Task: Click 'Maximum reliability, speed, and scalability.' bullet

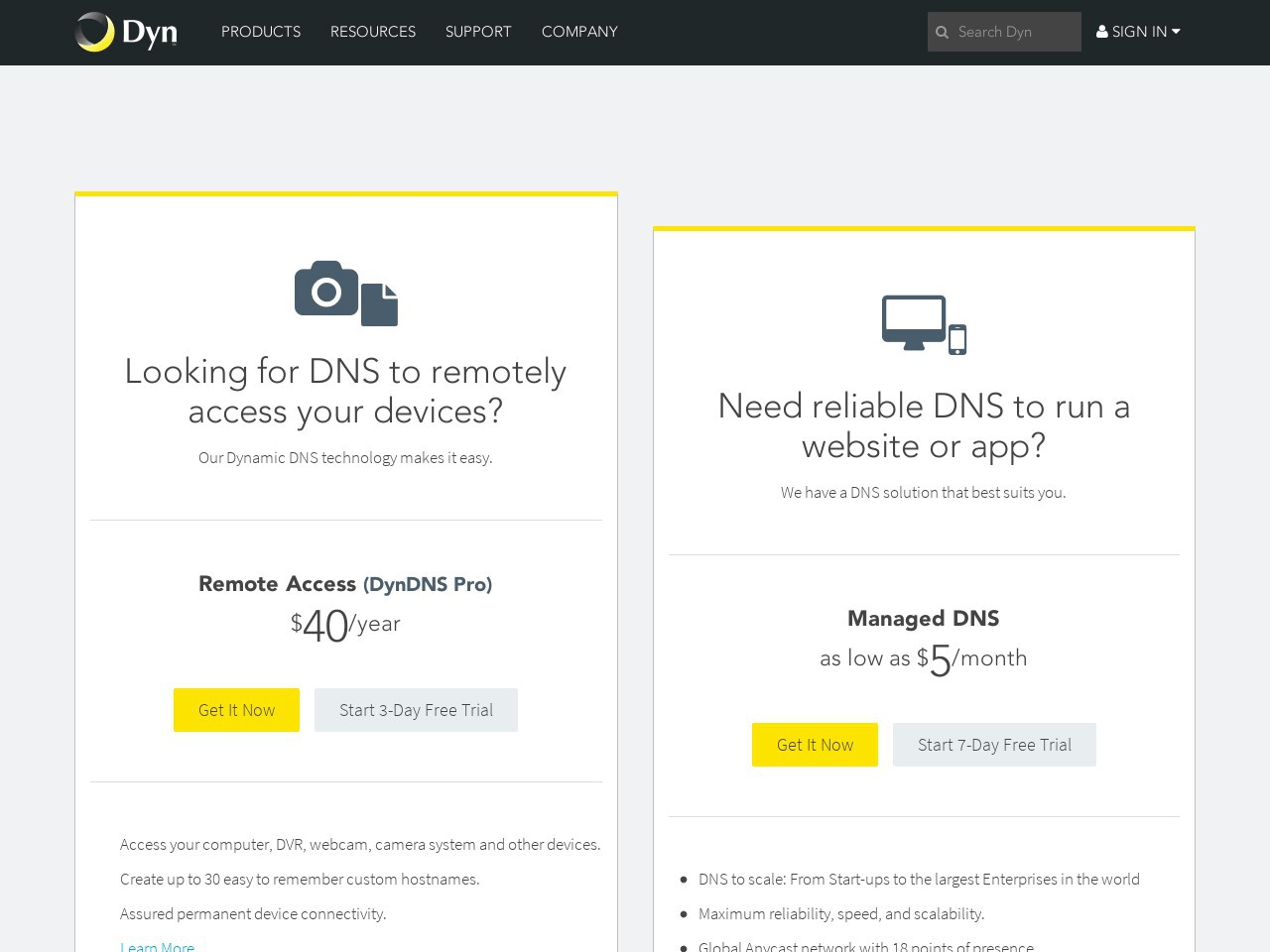Action: (x=841, y=913)
